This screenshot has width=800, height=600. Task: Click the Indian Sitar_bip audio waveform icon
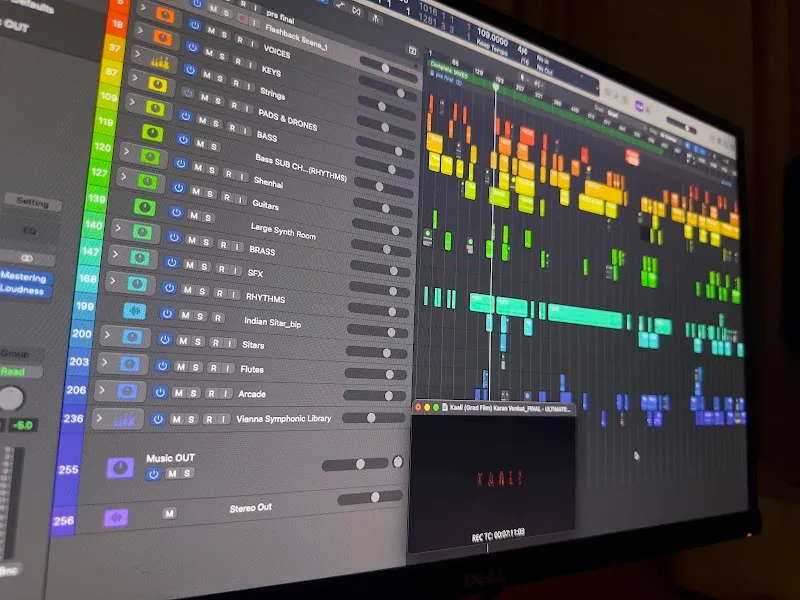pyautogui.click(x=134, y=310)
